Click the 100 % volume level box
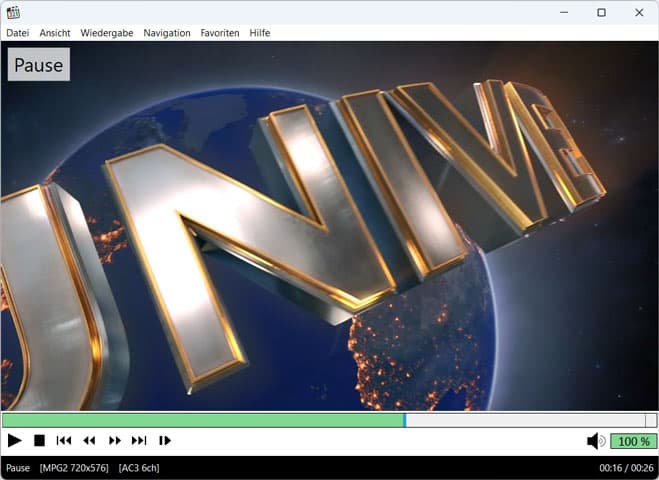The image size is (659, 480). (x=632, y=441)
